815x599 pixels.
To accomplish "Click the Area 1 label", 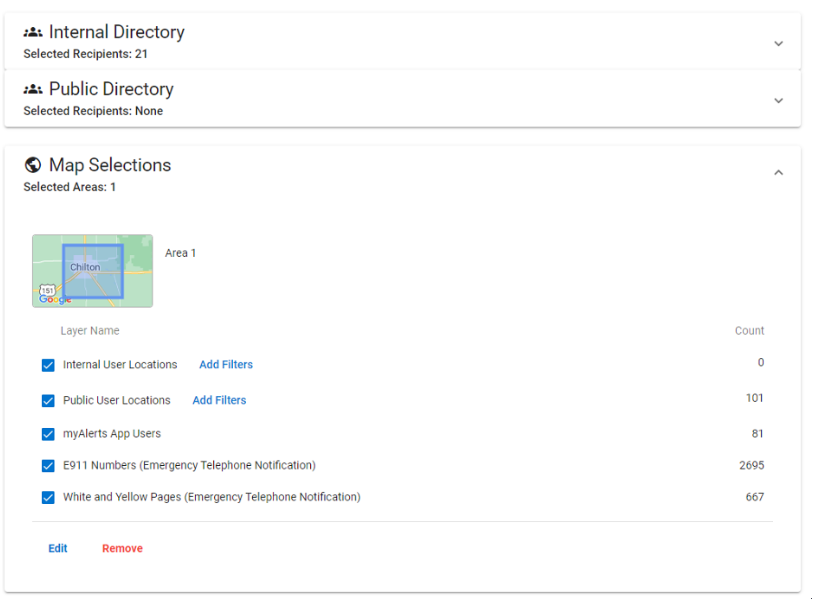I will click(x=180, y=253).
